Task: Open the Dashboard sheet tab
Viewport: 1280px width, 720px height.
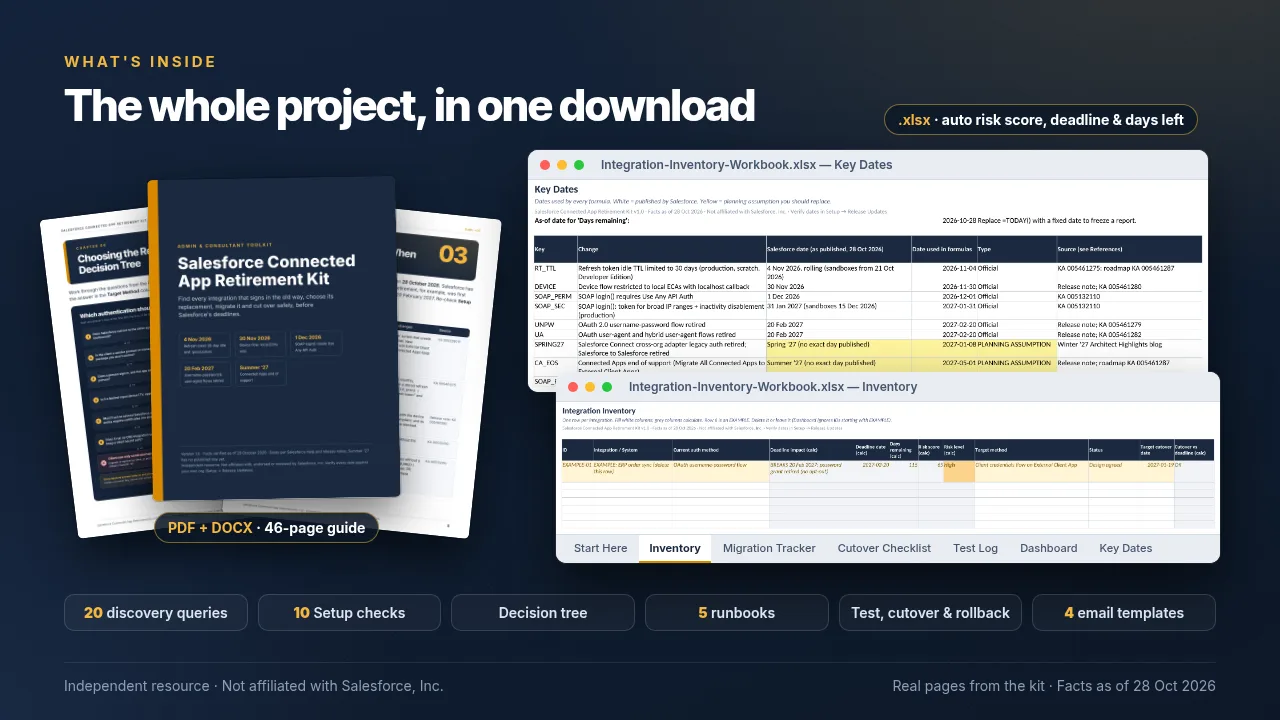Action: coord(1048,548)
